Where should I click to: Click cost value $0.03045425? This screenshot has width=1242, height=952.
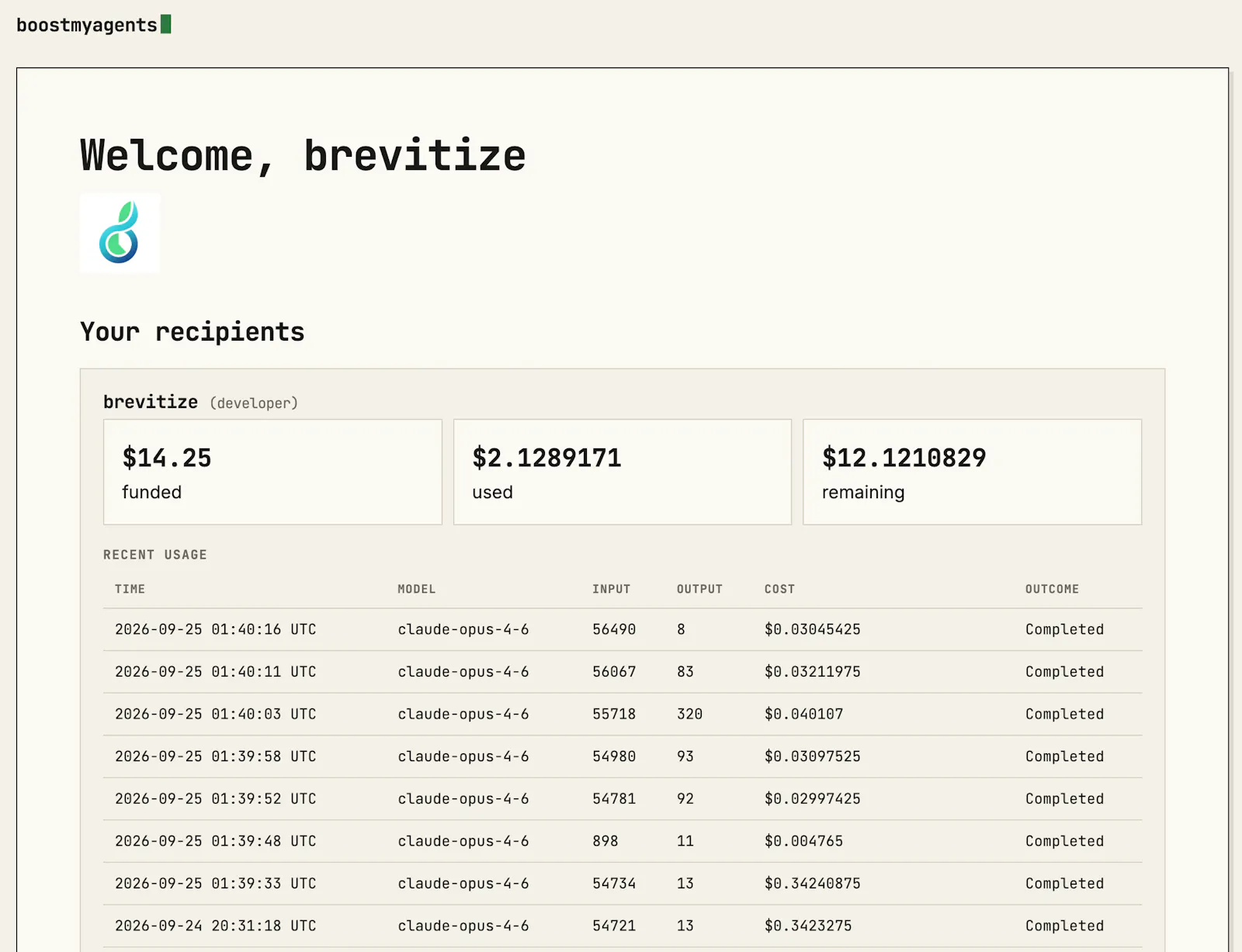point(813,629)
